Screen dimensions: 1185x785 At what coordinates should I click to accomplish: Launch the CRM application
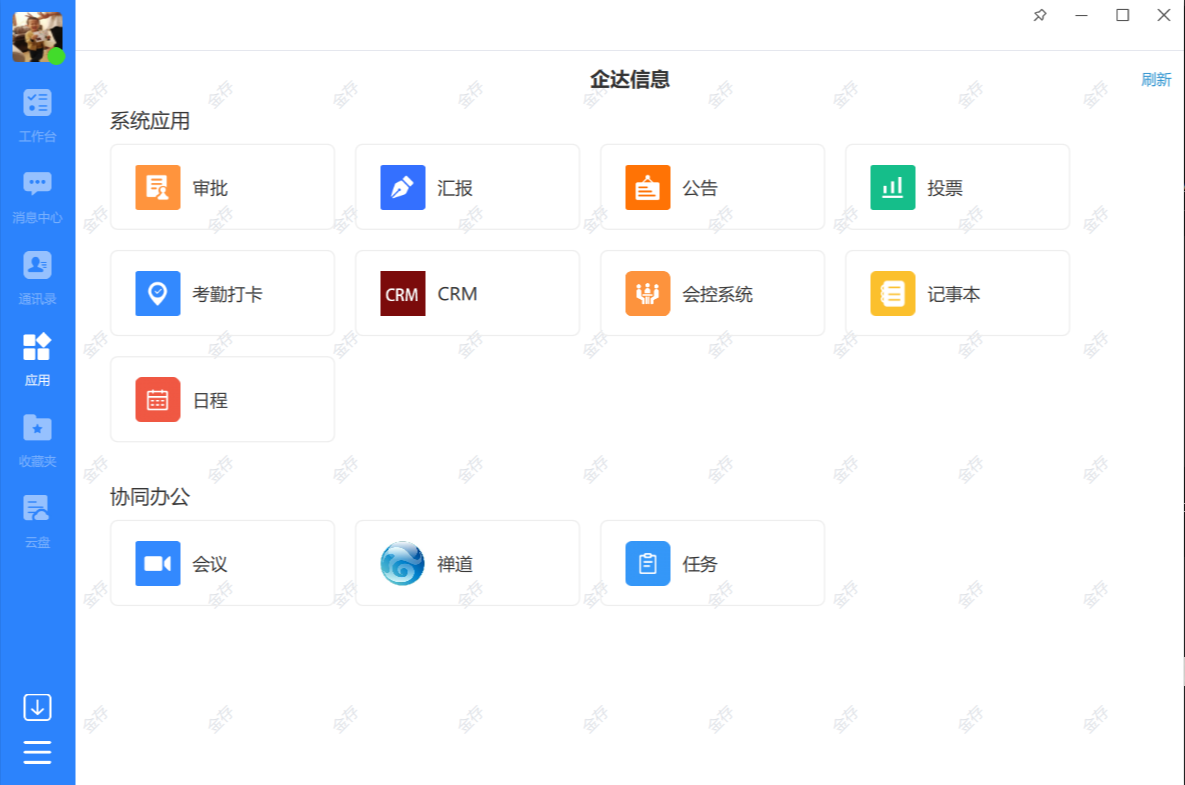(403, 293)
